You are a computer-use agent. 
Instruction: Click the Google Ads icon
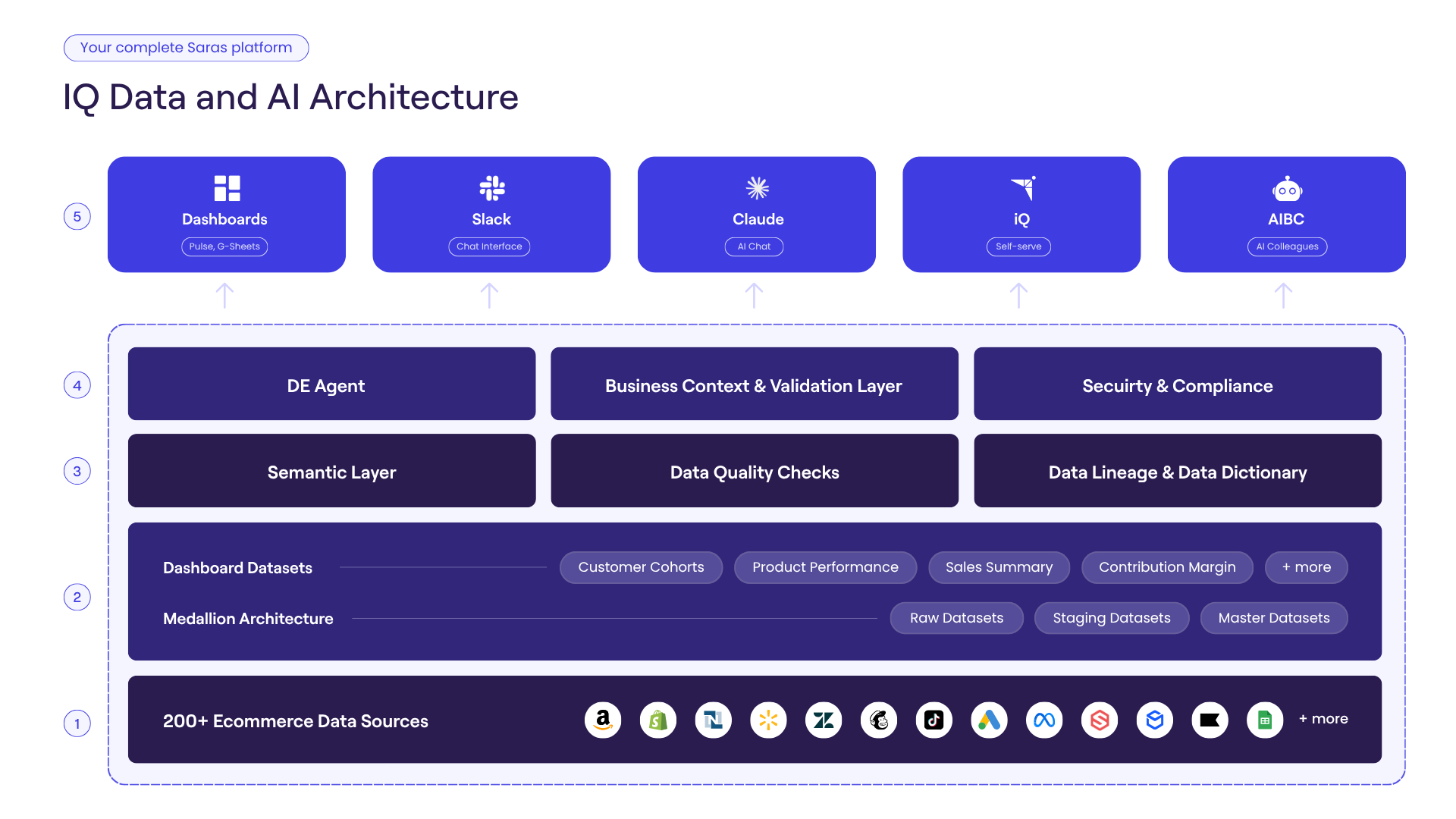pyautogui.click(x=989, y=720)
